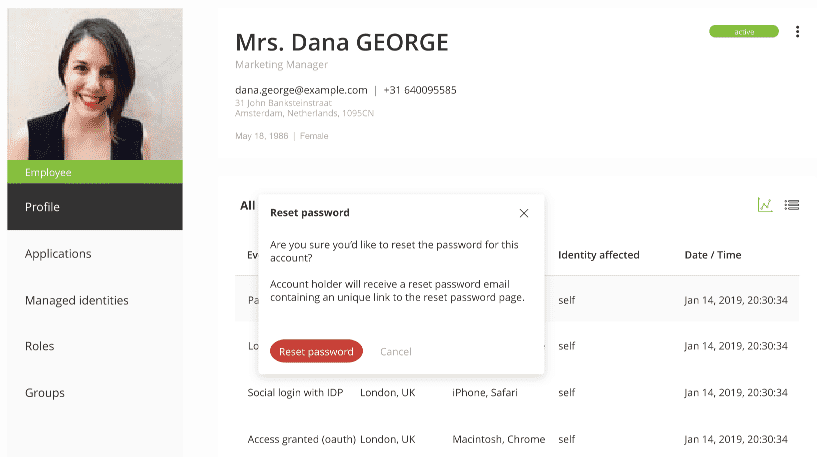Click the green active status badge
This screenshot has width=817, height=457.
click(x=744, y=32)
